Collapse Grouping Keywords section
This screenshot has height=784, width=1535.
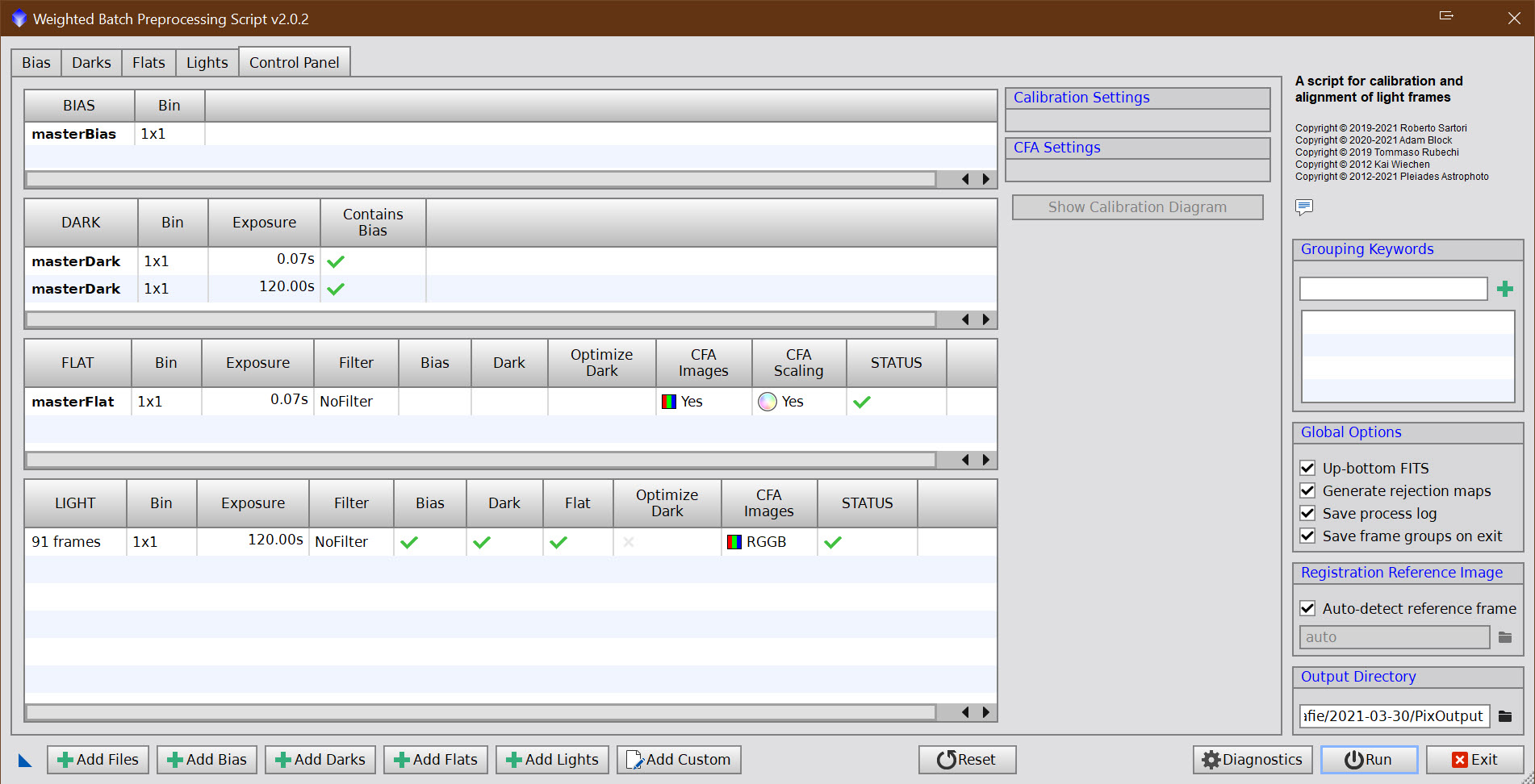click(1407, 249)
